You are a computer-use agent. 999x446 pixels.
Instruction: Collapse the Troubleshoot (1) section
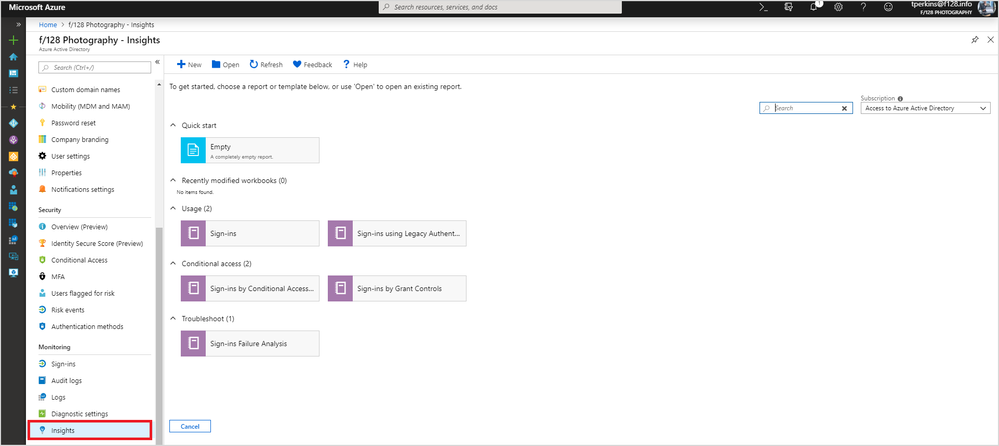173,318
